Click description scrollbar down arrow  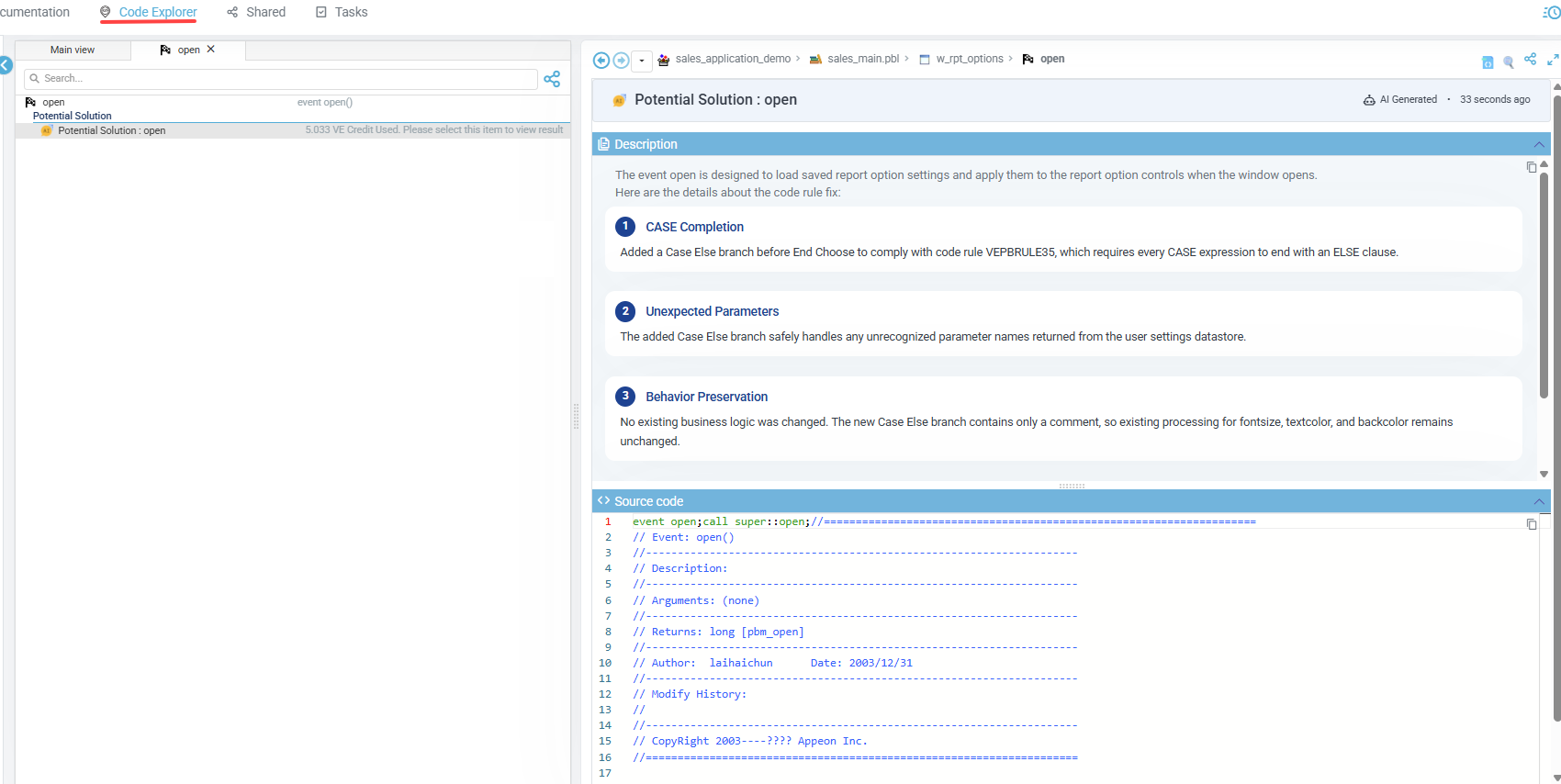(x=1544, y=475)
